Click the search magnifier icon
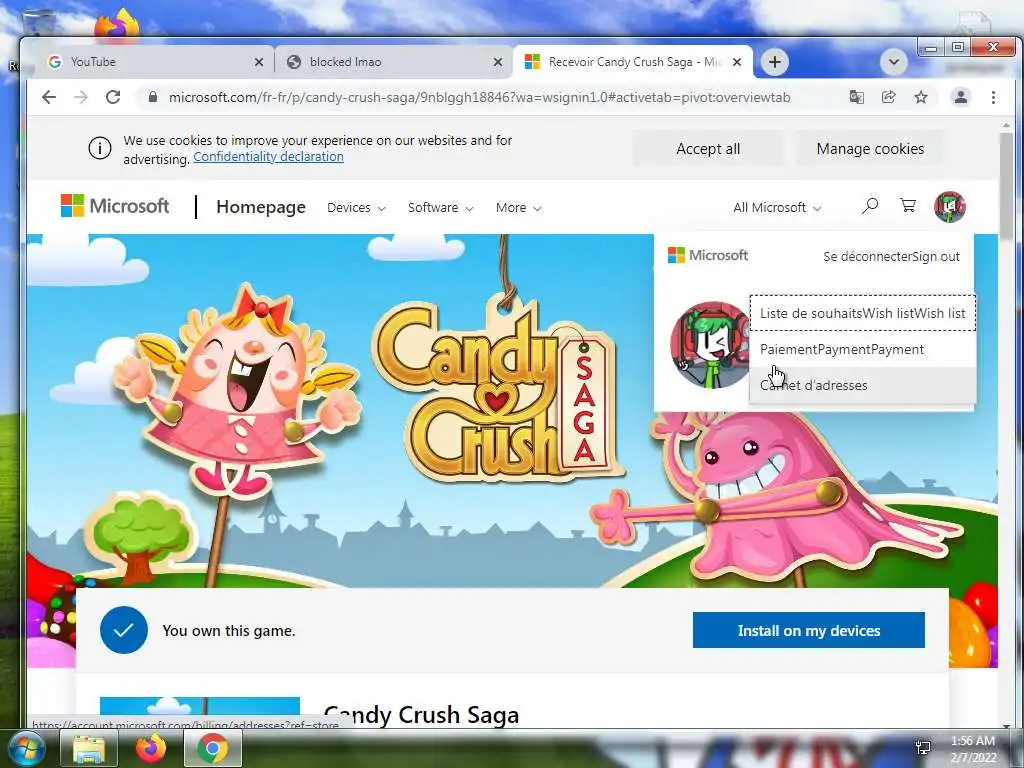 point(870,206)
